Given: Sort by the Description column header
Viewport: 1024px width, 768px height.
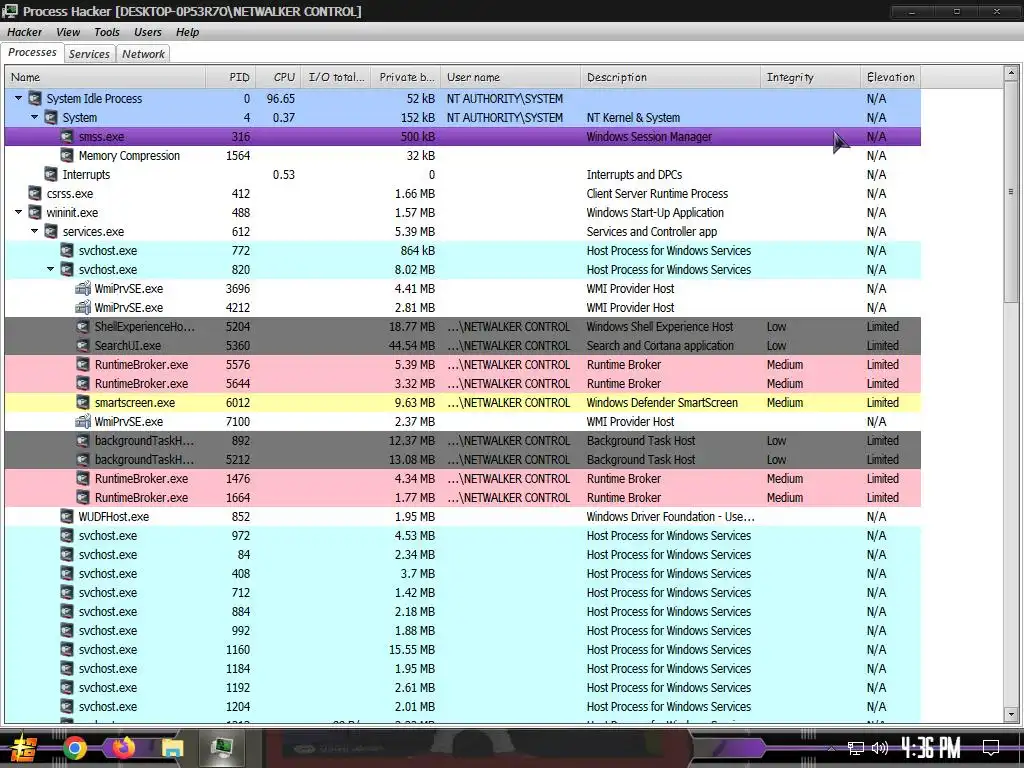Looking at the screenshot, I should (670, 77).
